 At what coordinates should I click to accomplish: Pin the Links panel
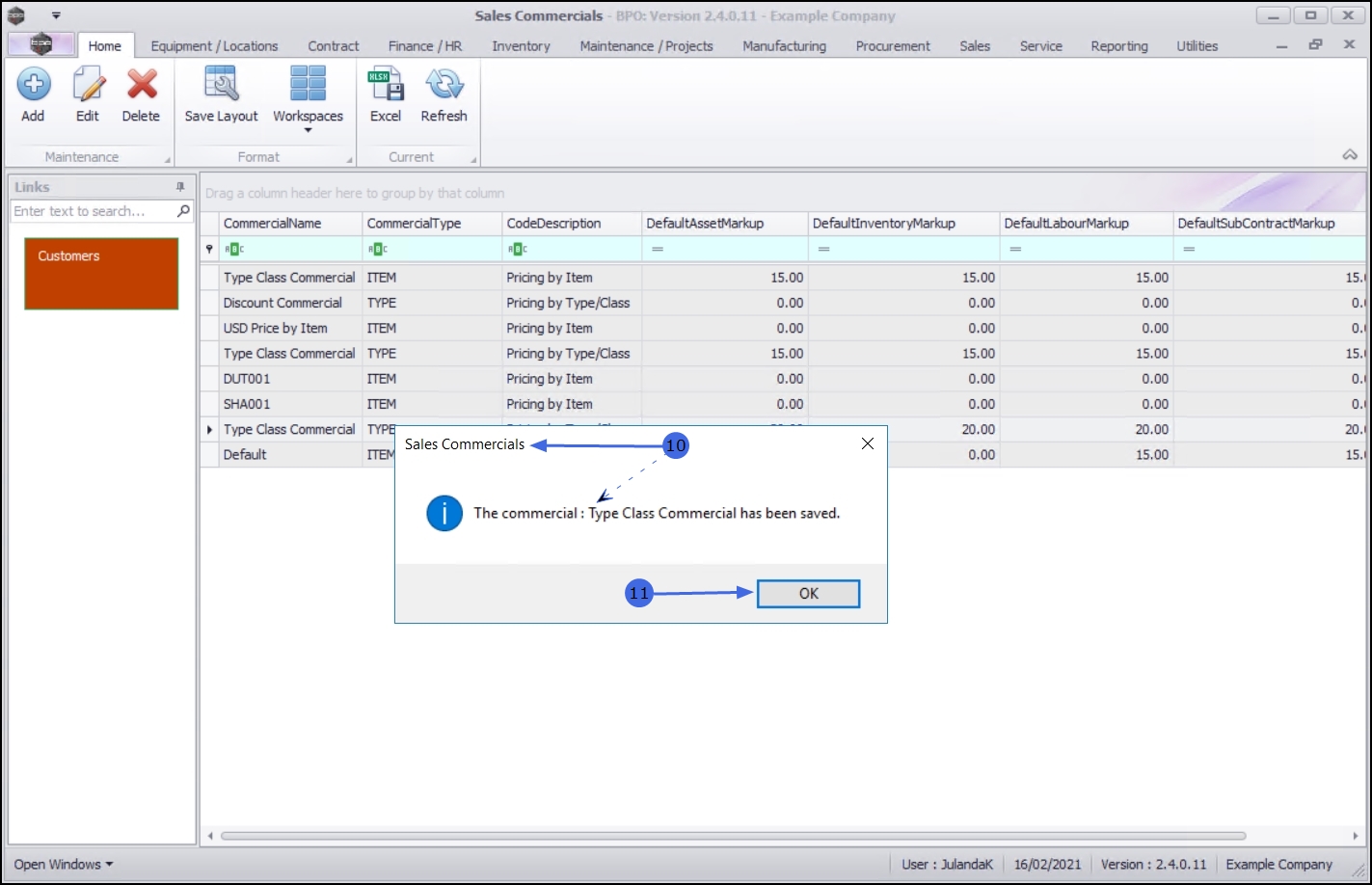click(180, 187)
